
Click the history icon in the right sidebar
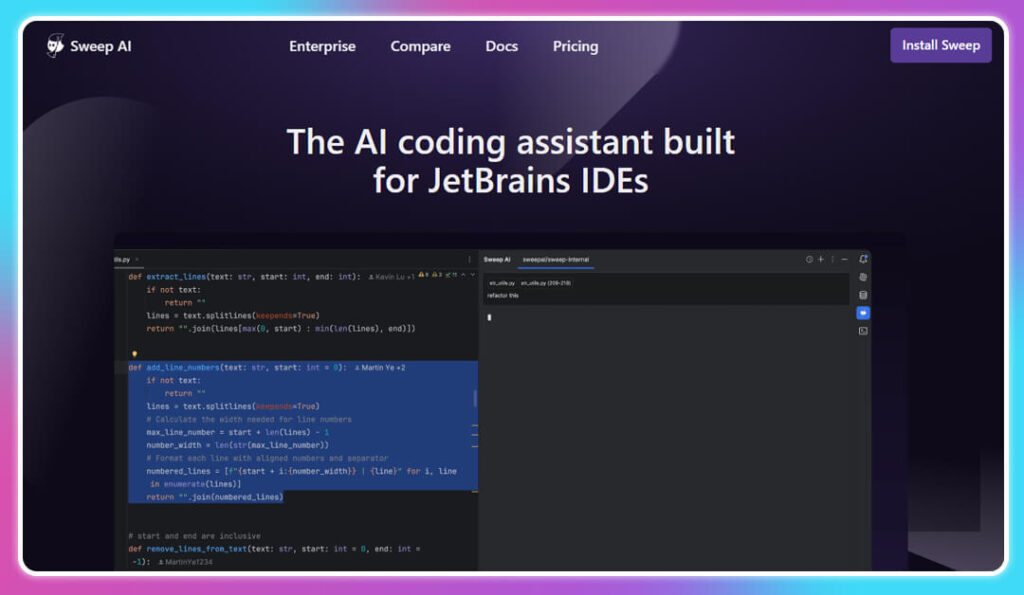[864, 277]
